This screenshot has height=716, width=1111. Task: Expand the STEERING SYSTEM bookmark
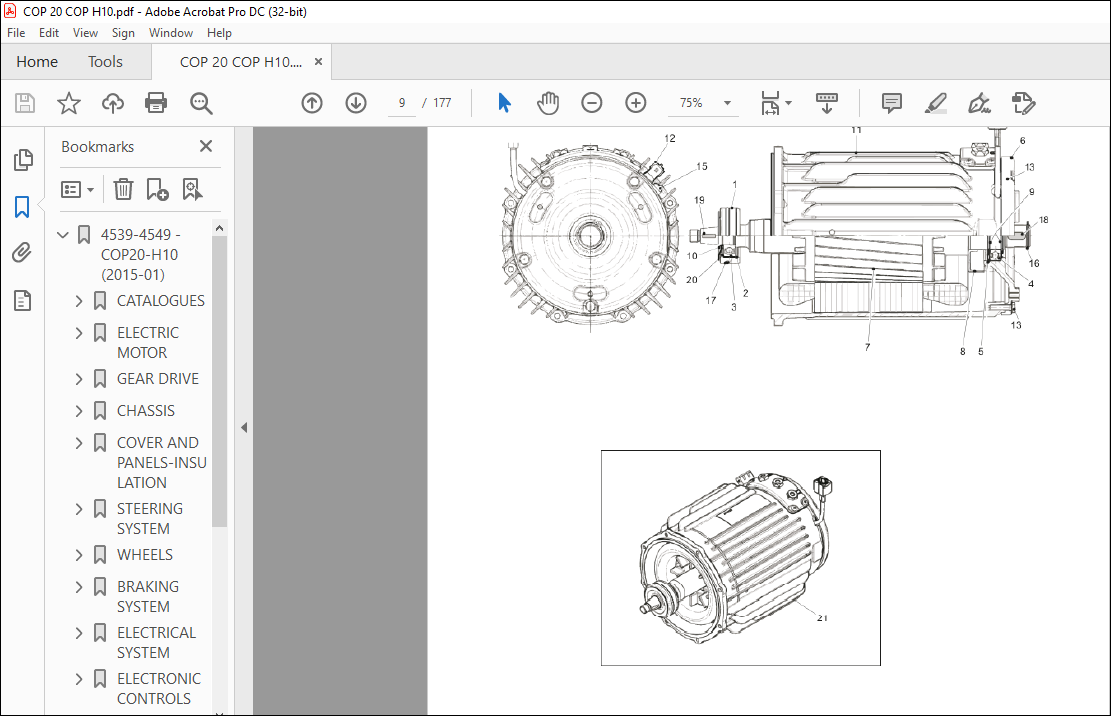point(79,509)
